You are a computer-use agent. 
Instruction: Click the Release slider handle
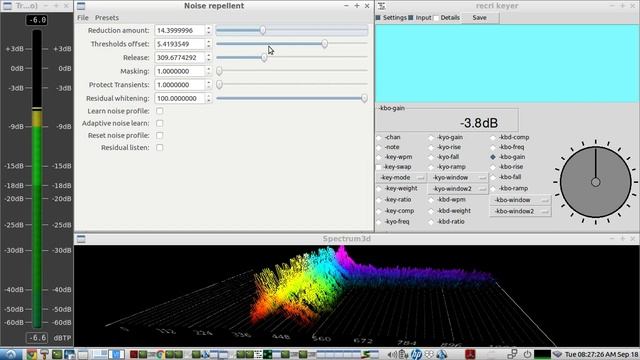[264, 57]
